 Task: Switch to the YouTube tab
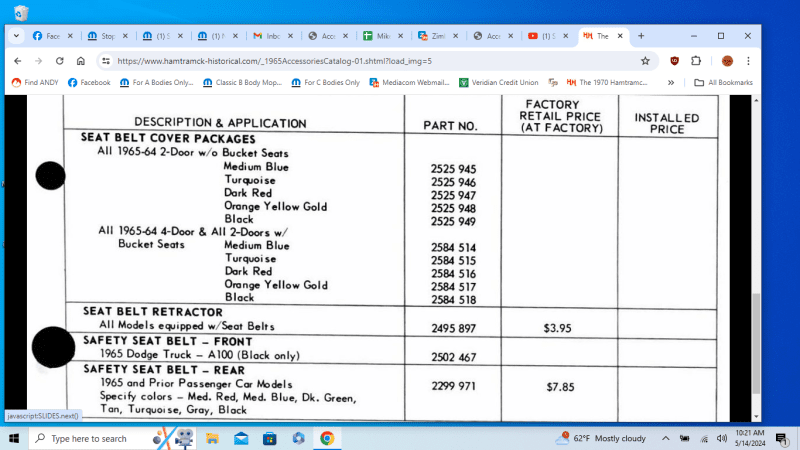[548, 36]
